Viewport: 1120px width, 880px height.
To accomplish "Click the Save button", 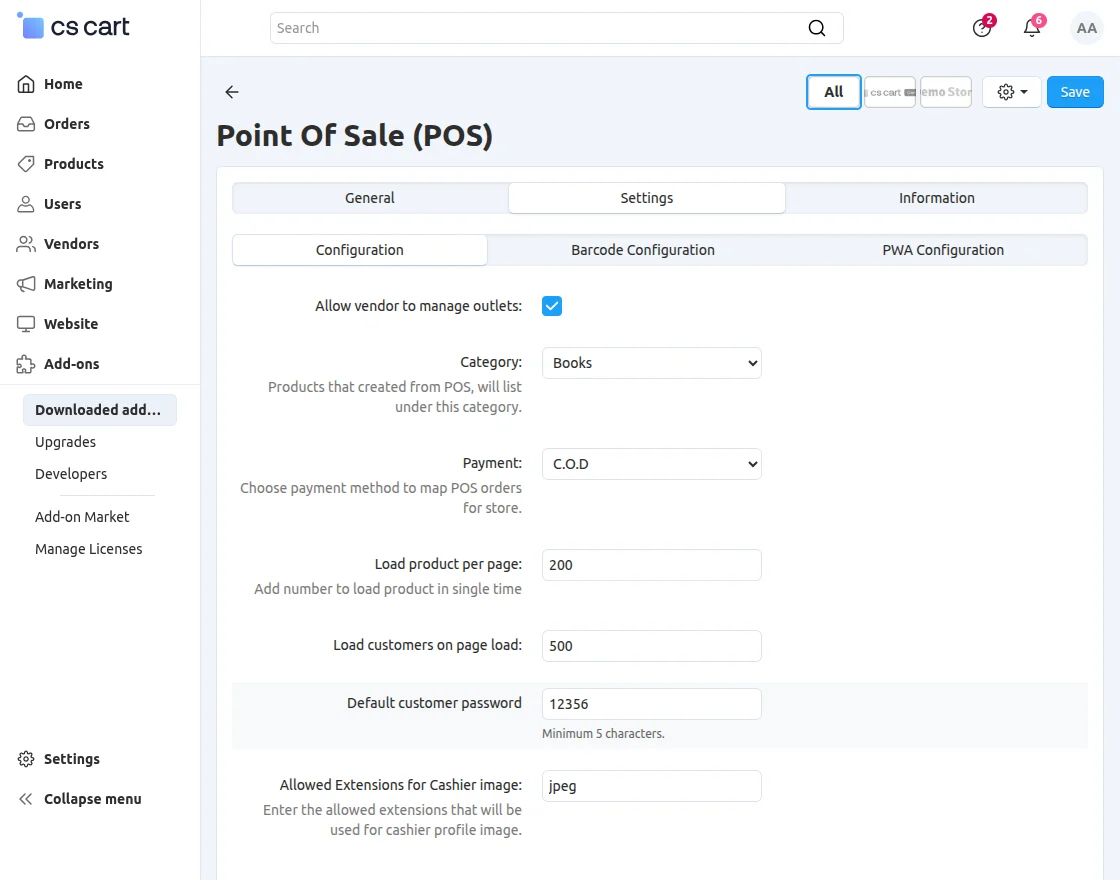I will [1075, 92].
